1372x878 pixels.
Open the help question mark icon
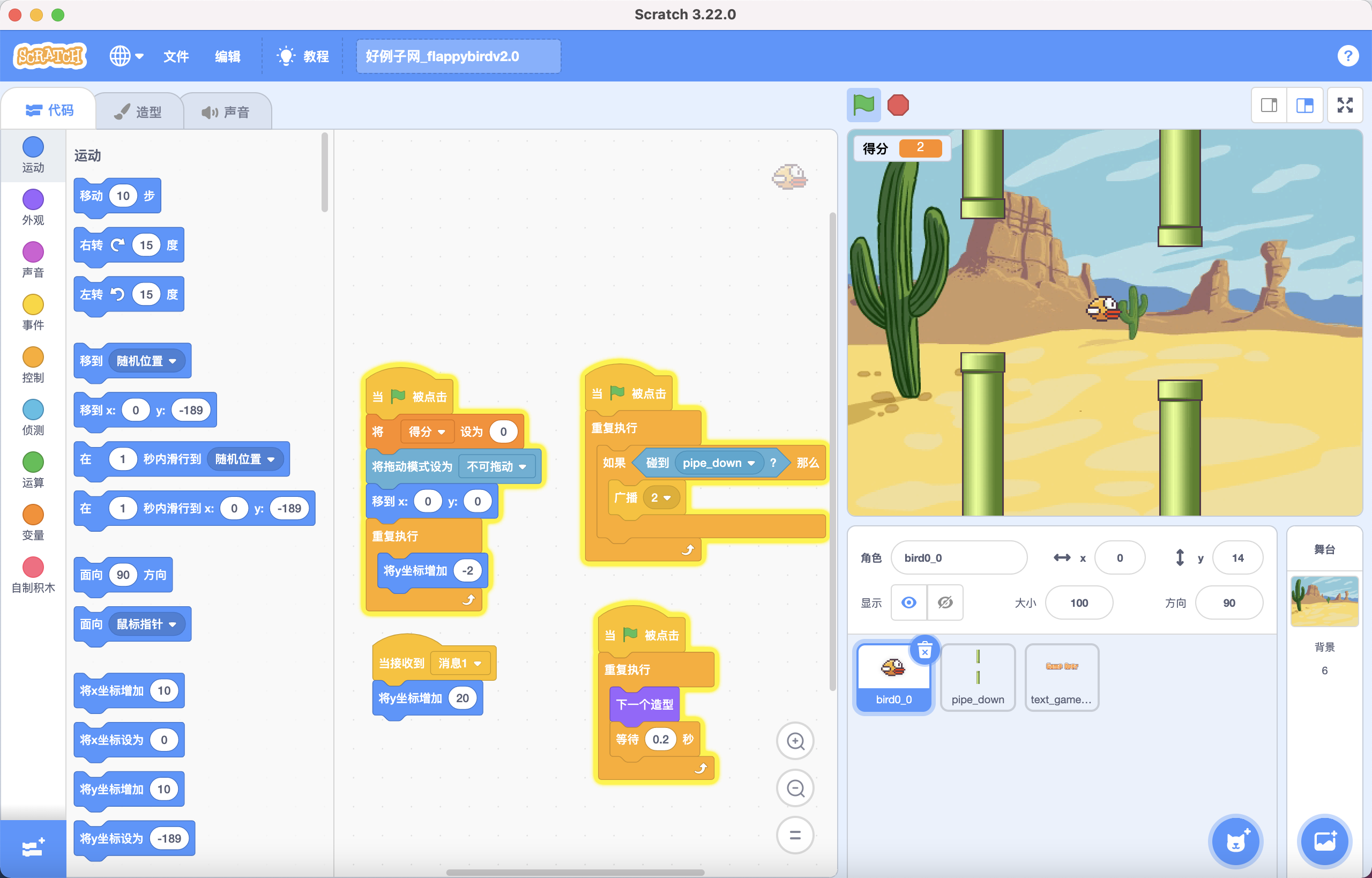coord(1347,56)
